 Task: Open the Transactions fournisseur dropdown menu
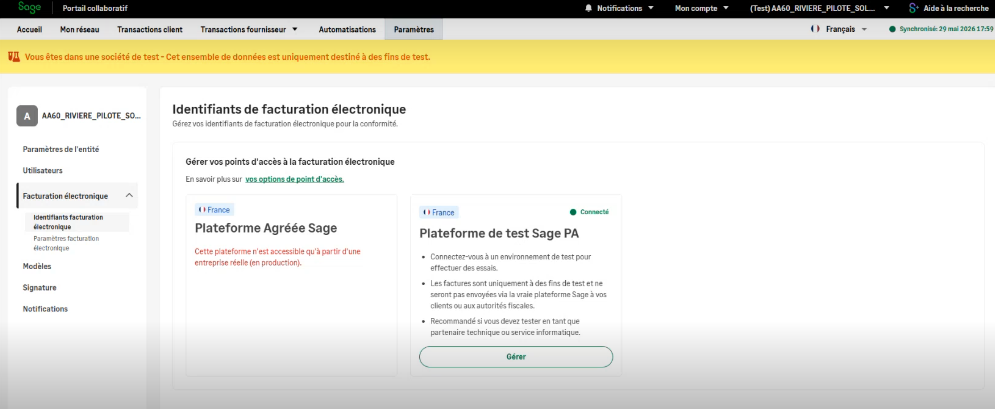pos(249,29)
